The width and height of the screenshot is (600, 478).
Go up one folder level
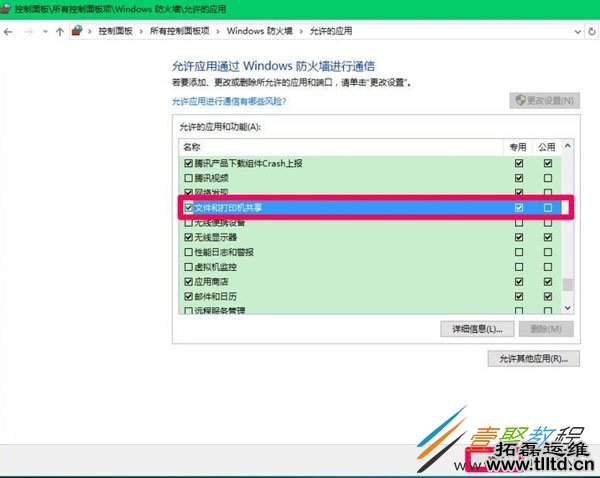(60, 32)
